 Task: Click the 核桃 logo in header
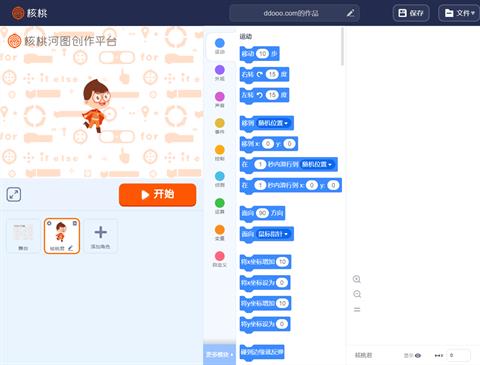tap(30, 13)
